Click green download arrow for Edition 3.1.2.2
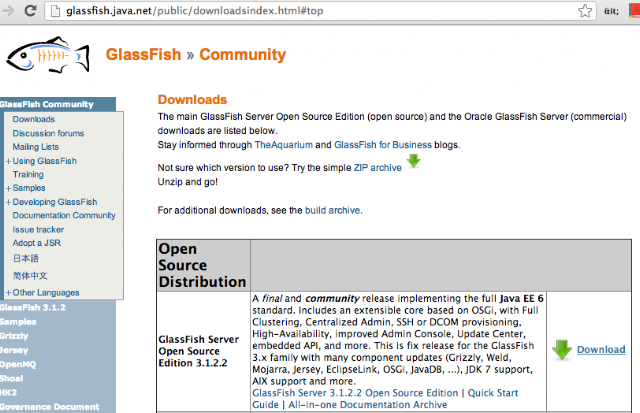640x413 pixels. 562,350
